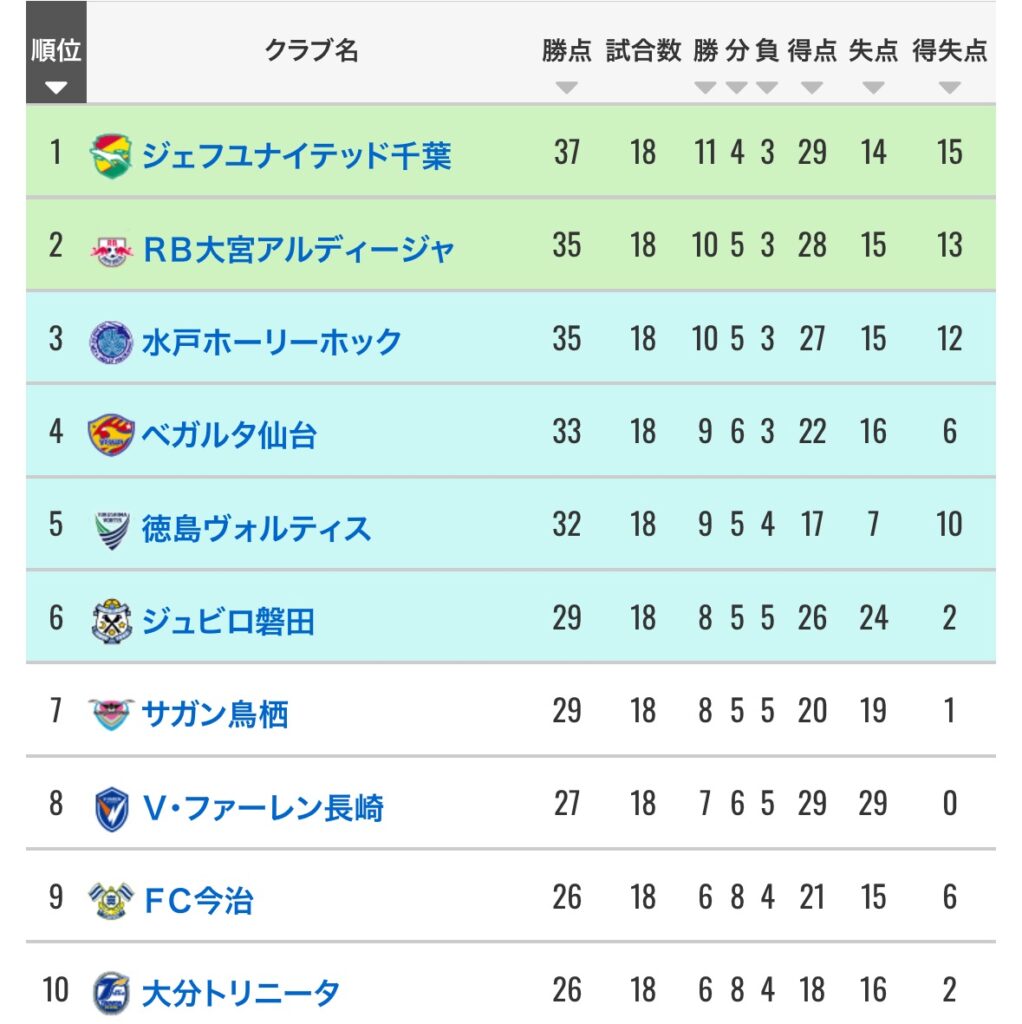Click the JEF United Chiba club crest
Viewport: 1022px width, 1024px height.
tap(111, 155)
